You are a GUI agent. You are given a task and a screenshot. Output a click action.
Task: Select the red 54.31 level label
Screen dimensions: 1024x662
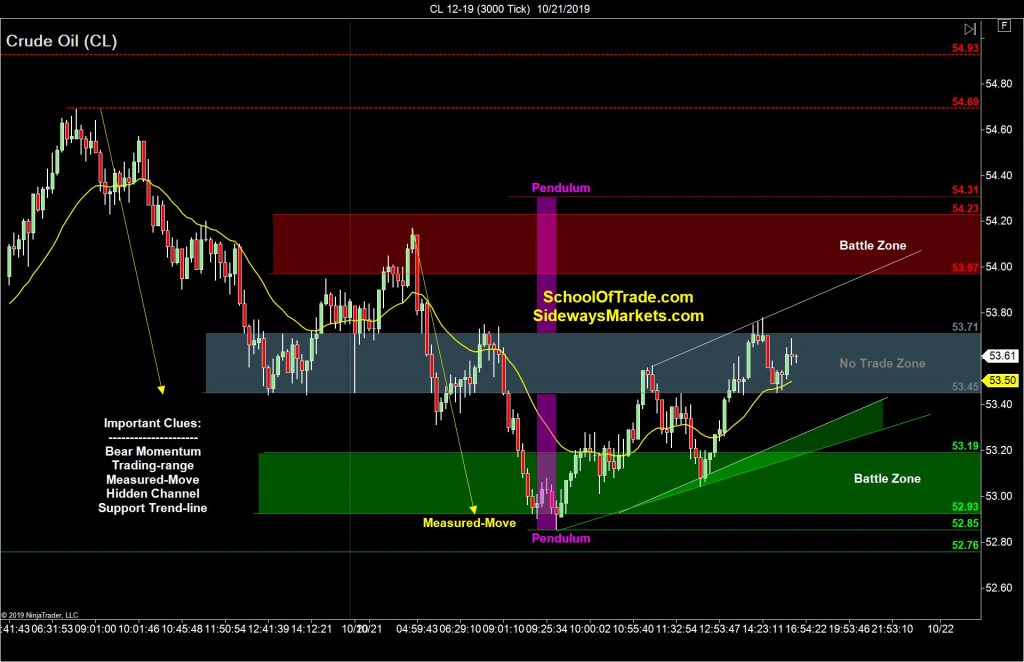pos(965,190)
